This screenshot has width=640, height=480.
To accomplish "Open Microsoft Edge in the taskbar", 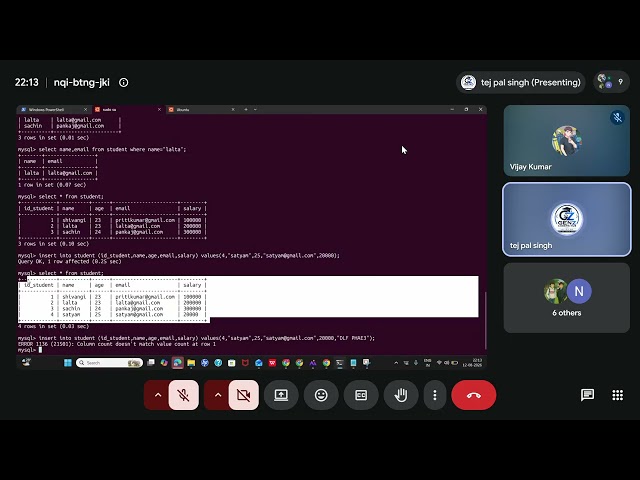I will point(178,362).
